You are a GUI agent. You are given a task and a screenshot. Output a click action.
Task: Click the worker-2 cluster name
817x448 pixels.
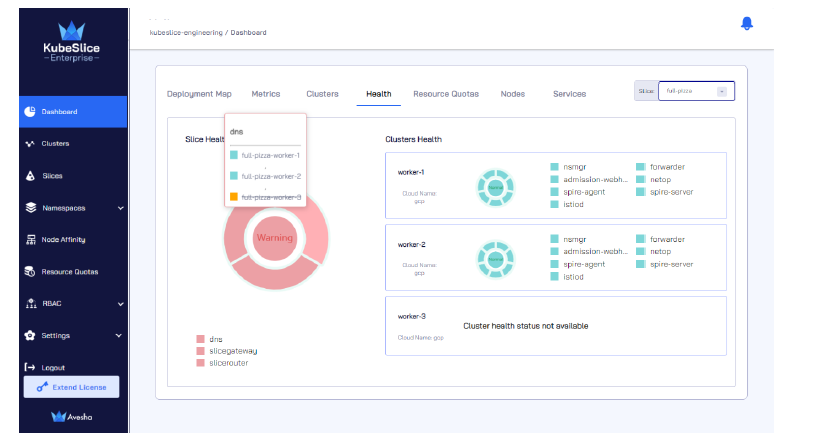[412, 244]
